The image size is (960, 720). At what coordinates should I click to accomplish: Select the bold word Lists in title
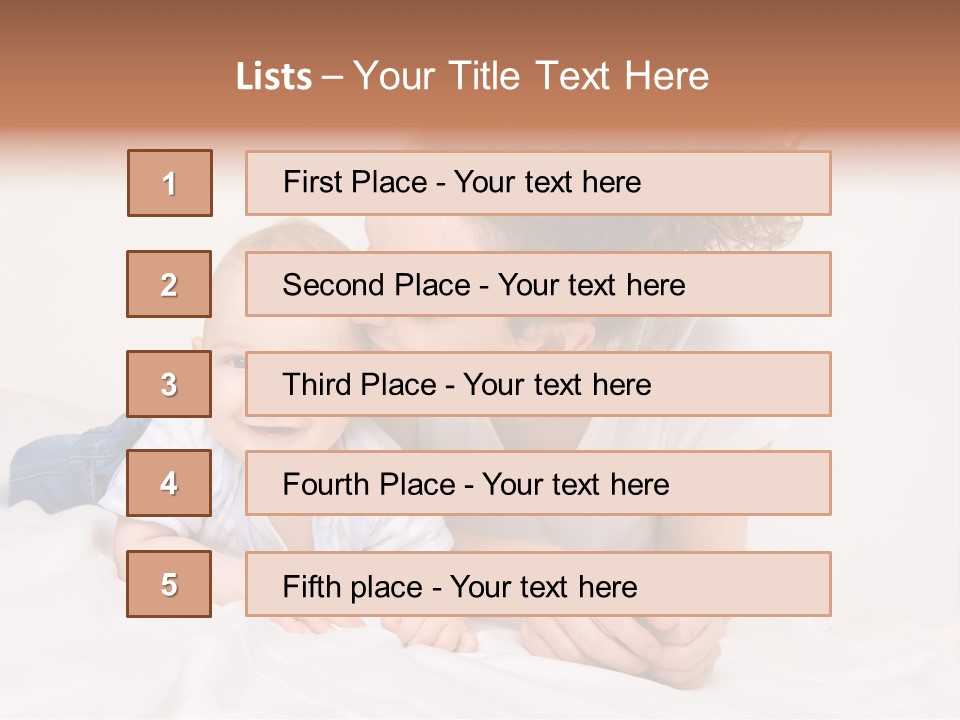(274, 77)
